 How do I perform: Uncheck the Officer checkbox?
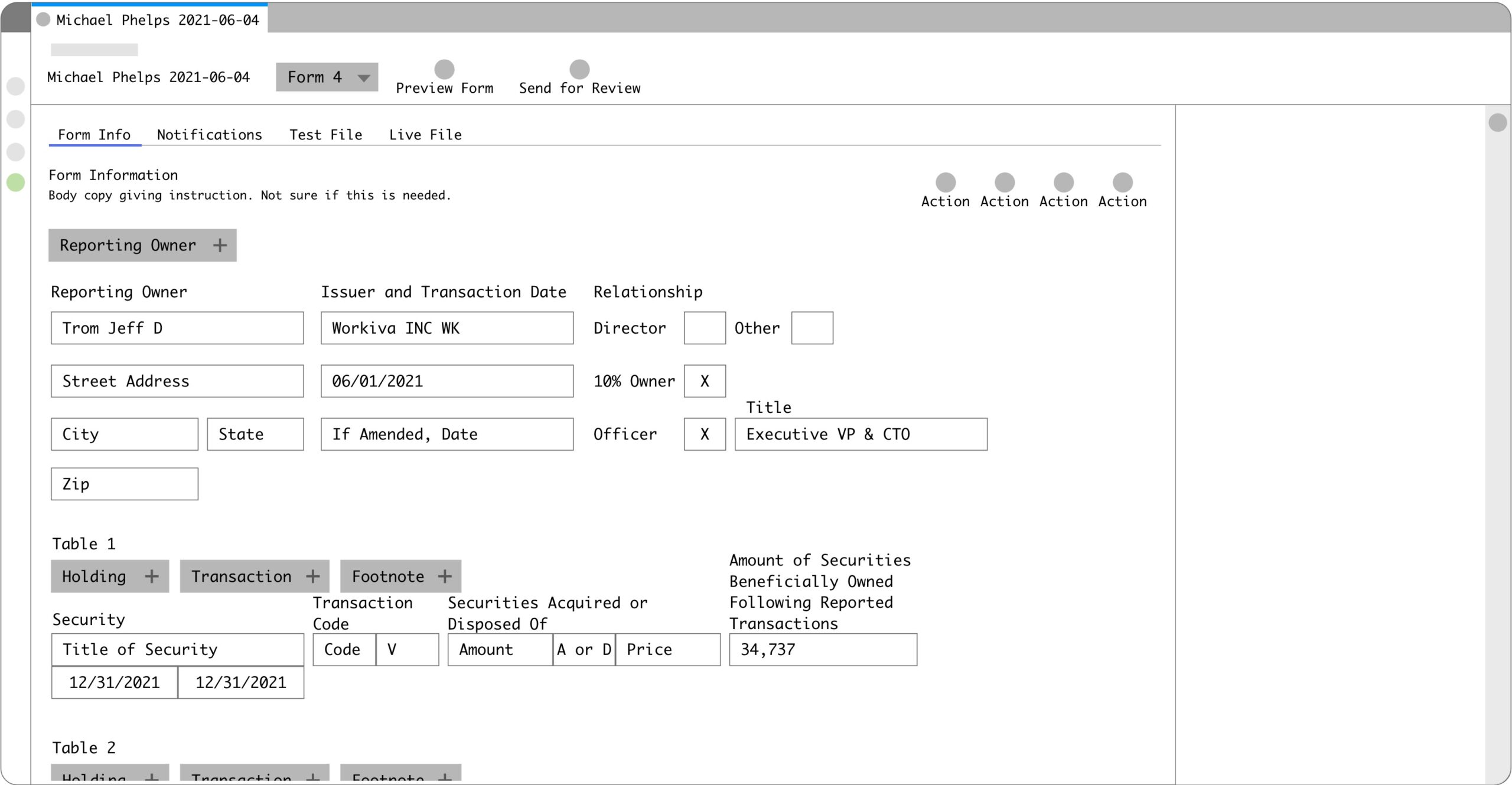click(705, 434)
